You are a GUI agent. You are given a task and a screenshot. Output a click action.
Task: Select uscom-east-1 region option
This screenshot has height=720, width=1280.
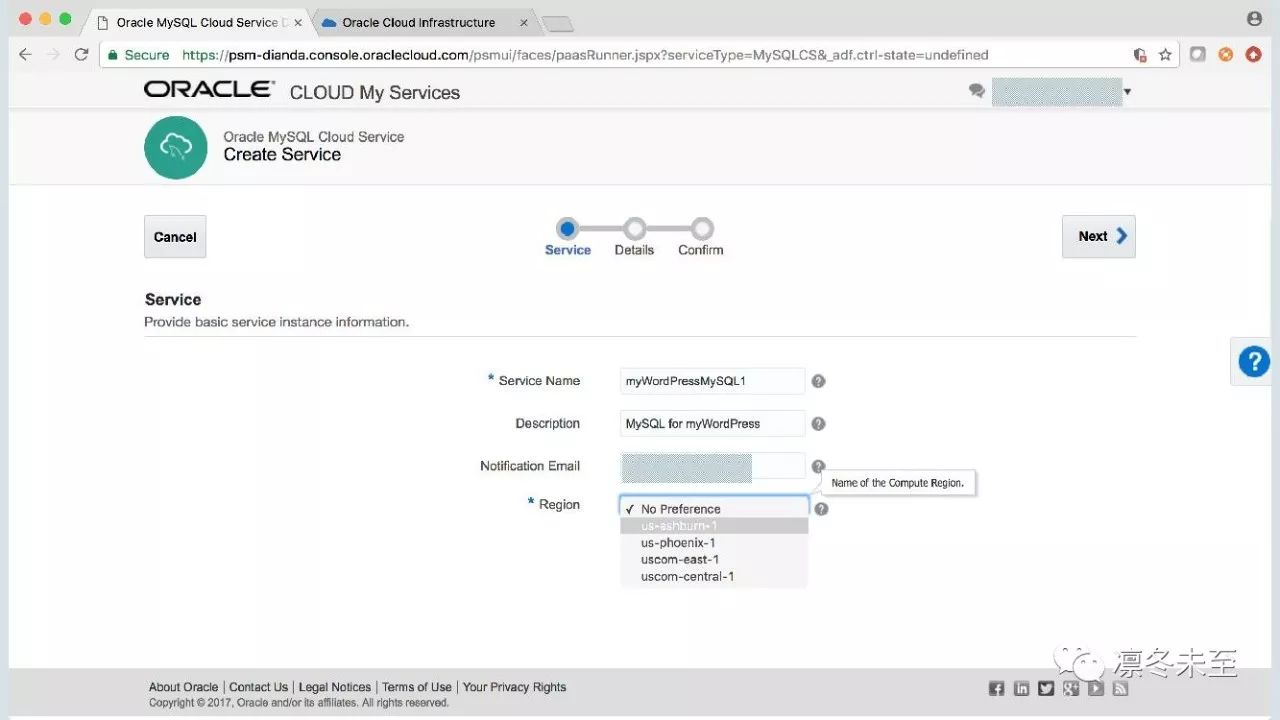(x=714, y=560)
